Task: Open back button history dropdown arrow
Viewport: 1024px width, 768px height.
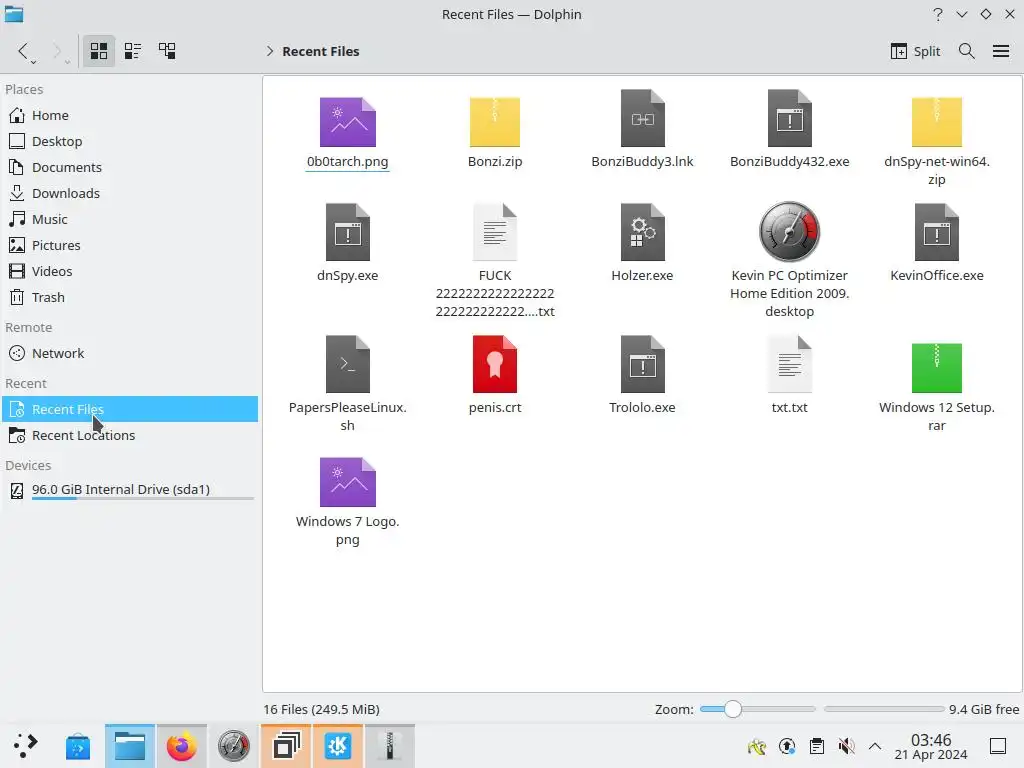Action: 33,63
